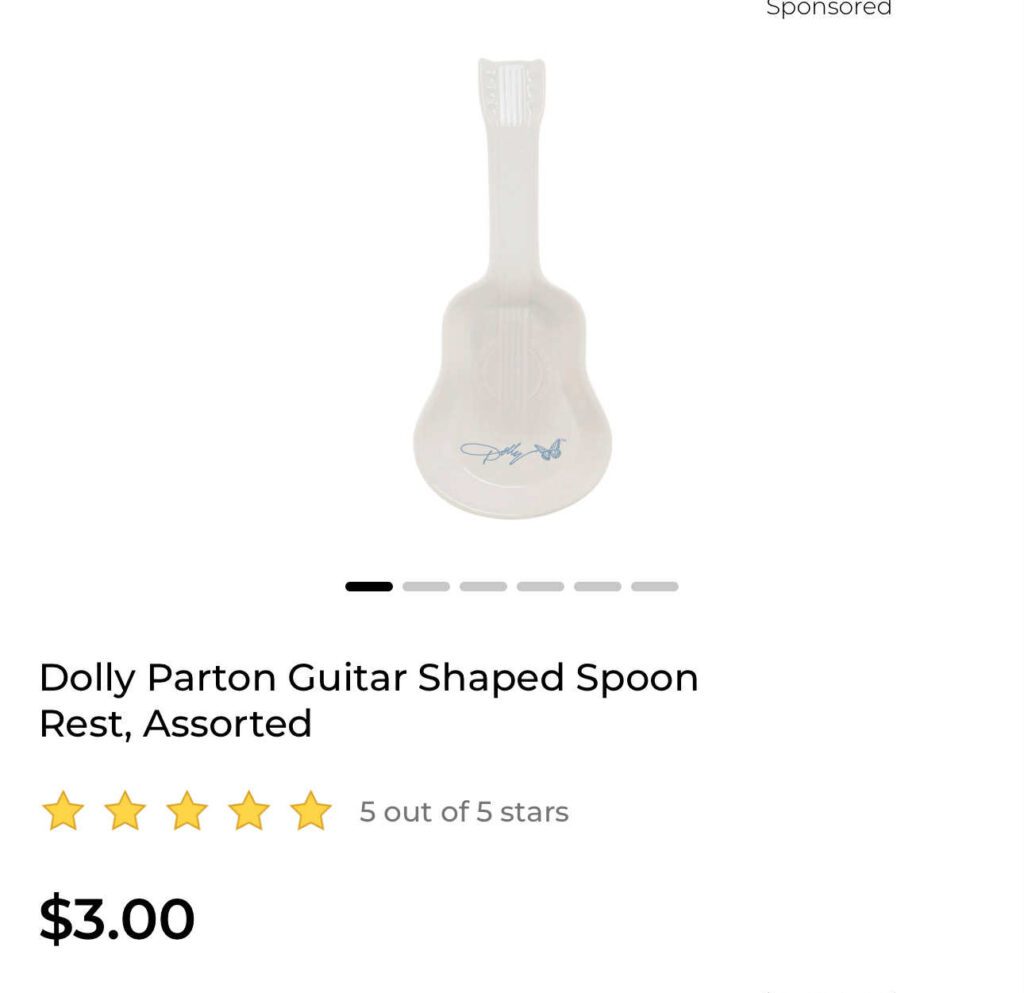Open the "5 out of 5 stars" reviews
Viewport: 1024px width, 993px height.
pyautogui.click(x=464, y=812)
